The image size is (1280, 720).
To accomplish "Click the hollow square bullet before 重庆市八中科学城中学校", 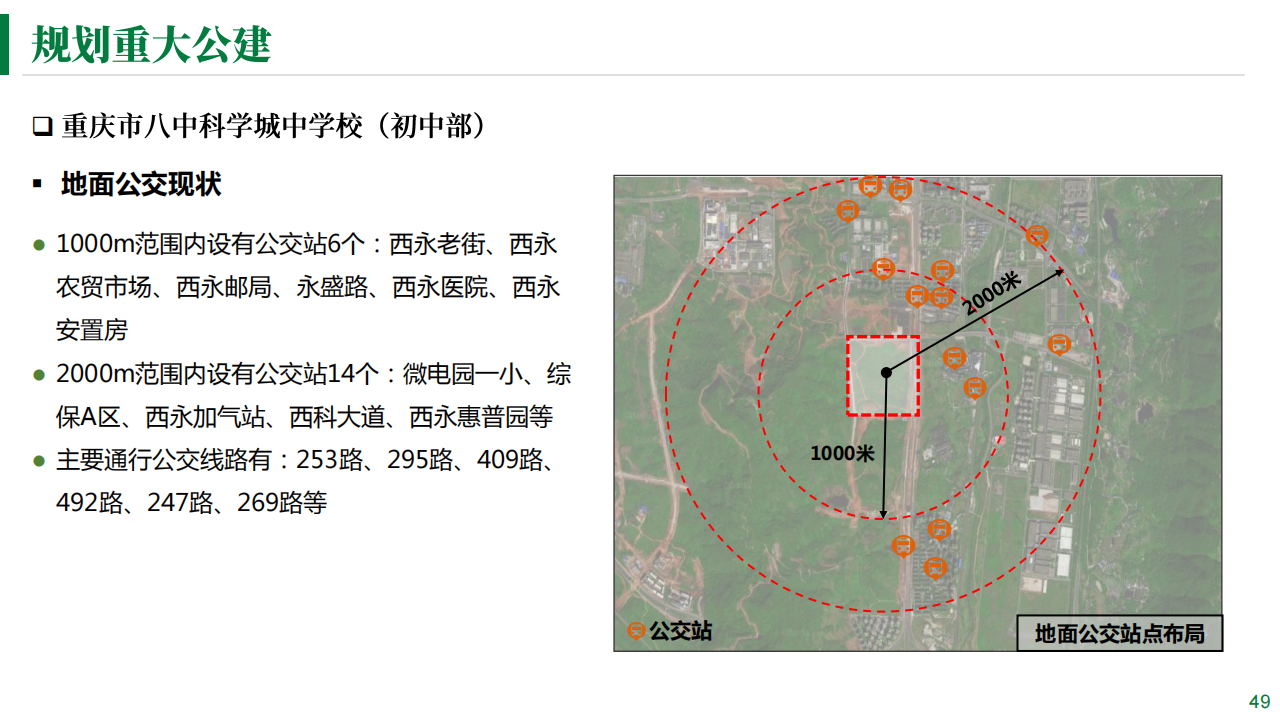I will (42, 128).
